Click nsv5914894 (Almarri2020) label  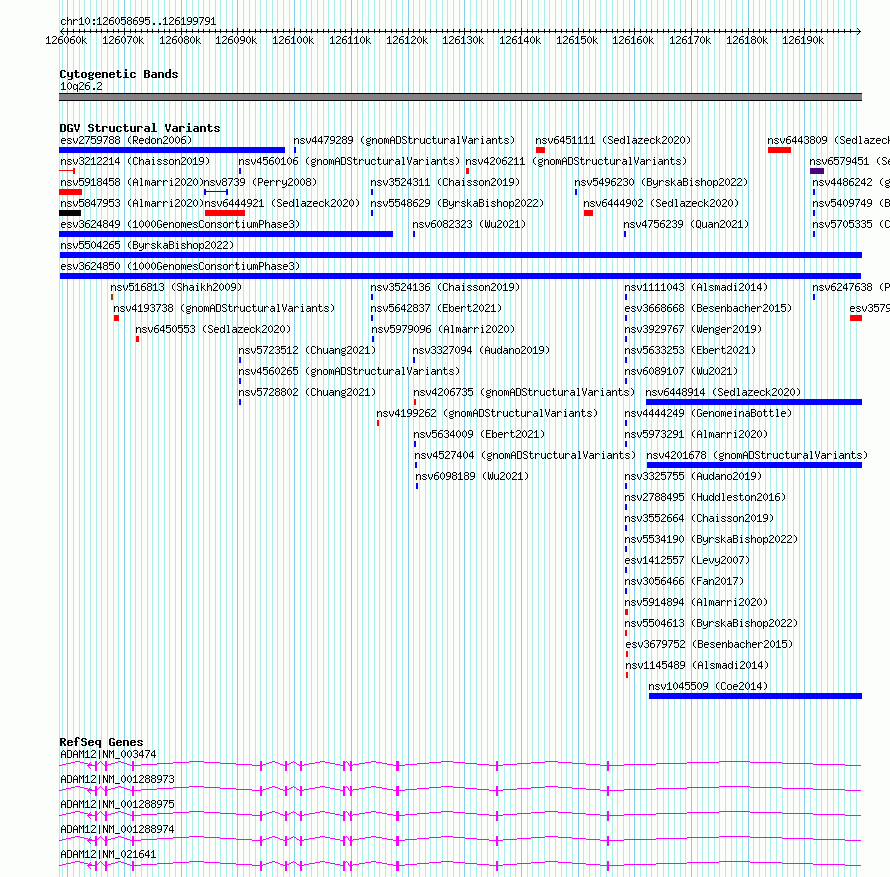click(x=696, y=602)
